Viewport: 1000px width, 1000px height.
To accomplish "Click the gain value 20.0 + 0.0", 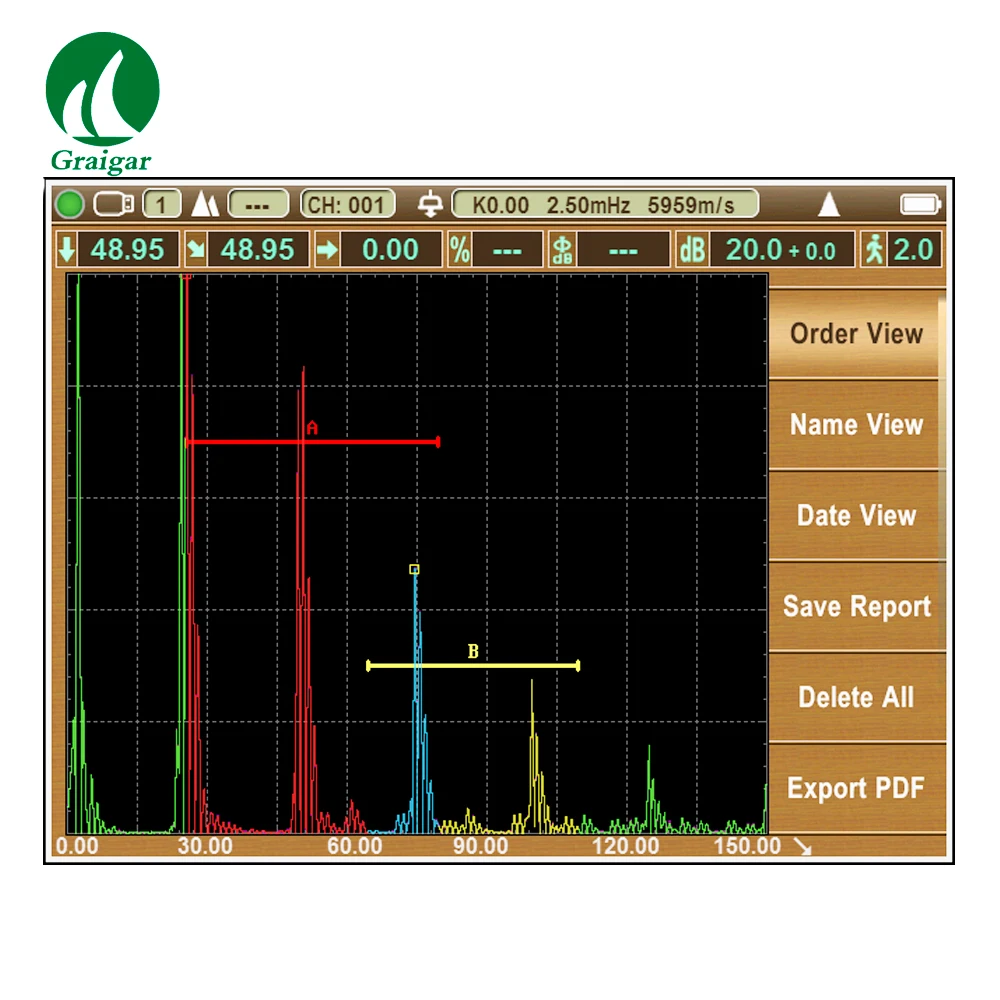I will click(x=781, y=249).
